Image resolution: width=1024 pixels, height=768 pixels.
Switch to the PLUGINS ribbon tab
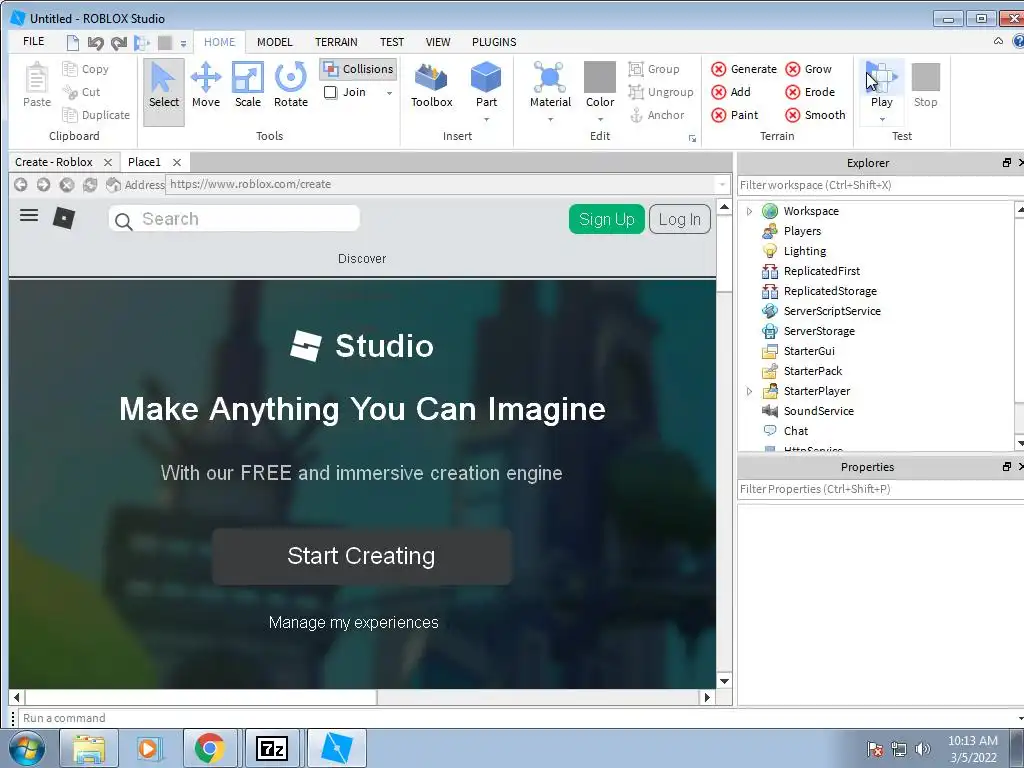click(x=494, y=42)
